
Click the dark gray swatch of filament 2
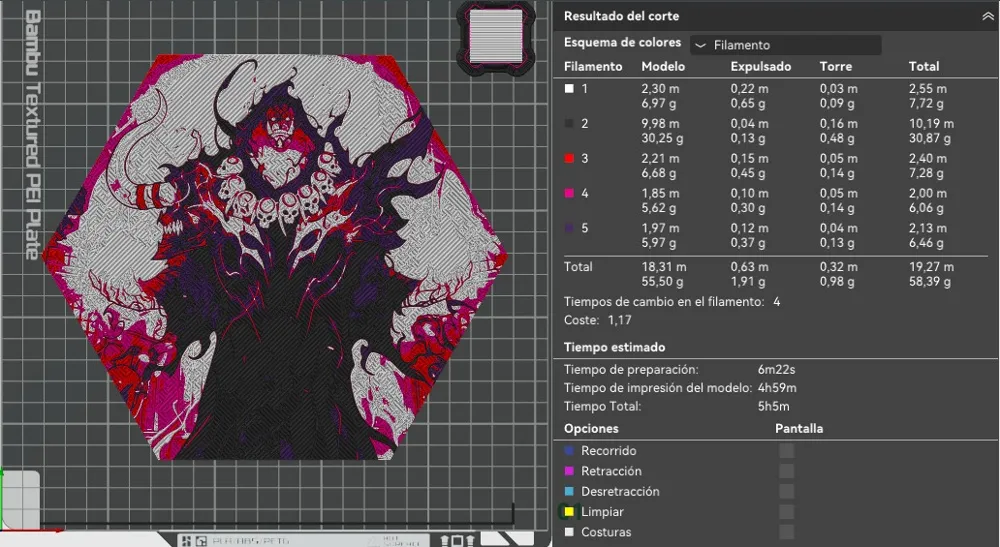(569, 124)
